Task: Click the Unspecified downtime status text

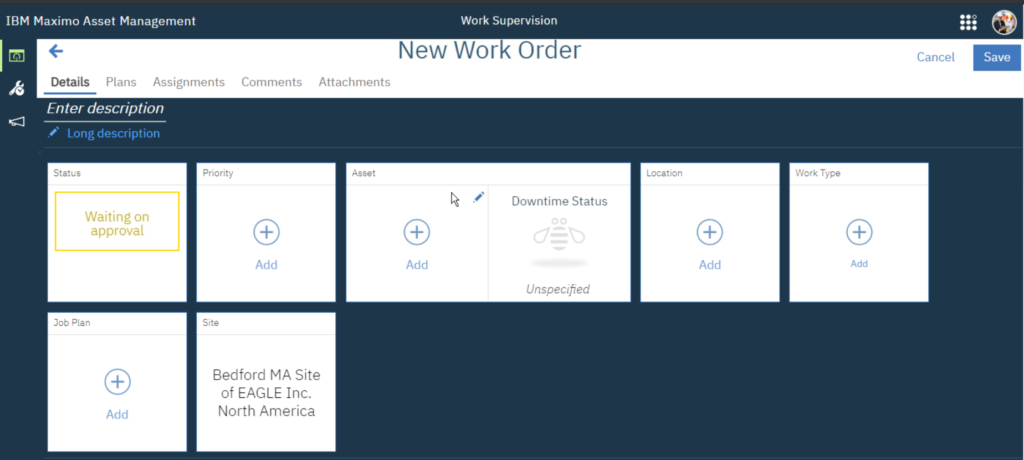Action: [x=558, y=289]
